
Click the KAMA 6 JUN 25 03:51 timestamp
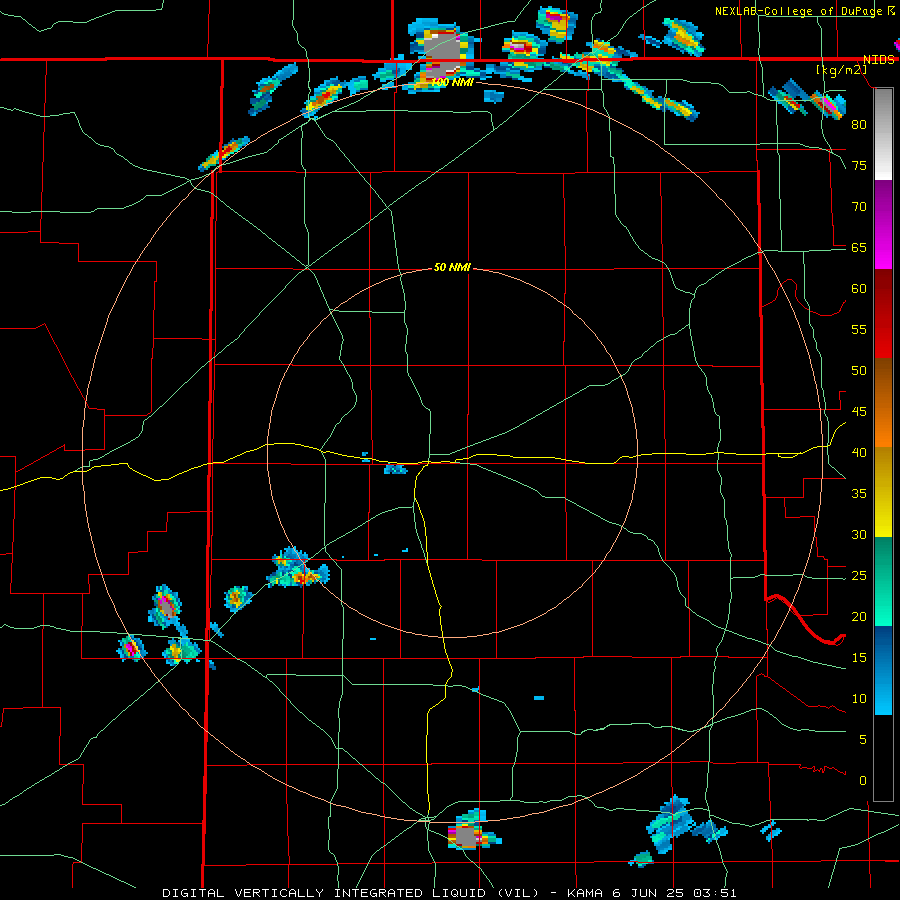coord(652,893)
